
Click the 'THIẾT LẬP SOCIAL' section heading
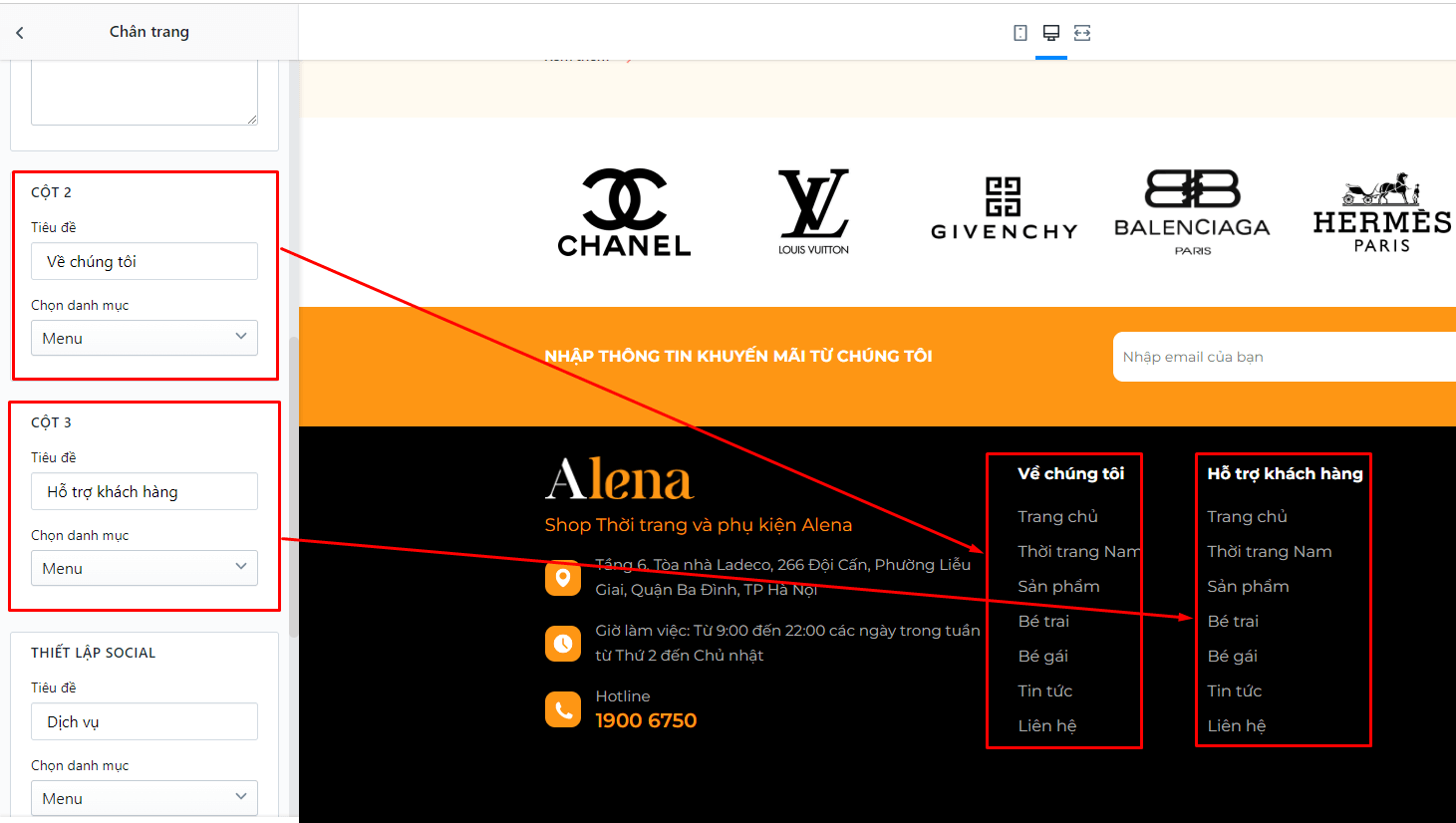(x=93, y=653)
